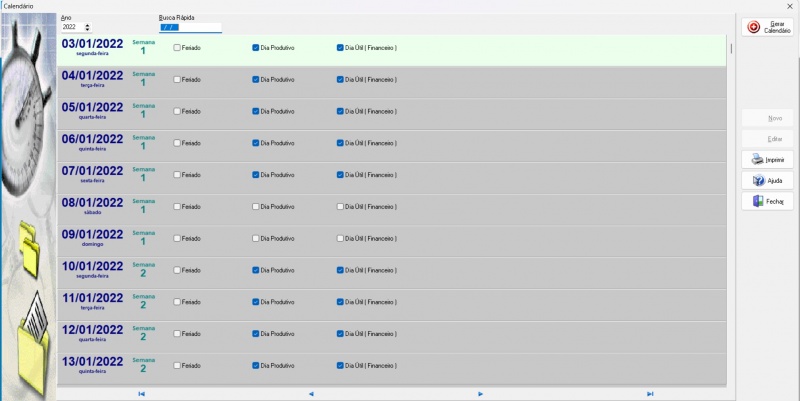Select the 10/01/2022 segunda-feira date
Viewport: 800px width, 401px height.
click(x=92, y=266)
